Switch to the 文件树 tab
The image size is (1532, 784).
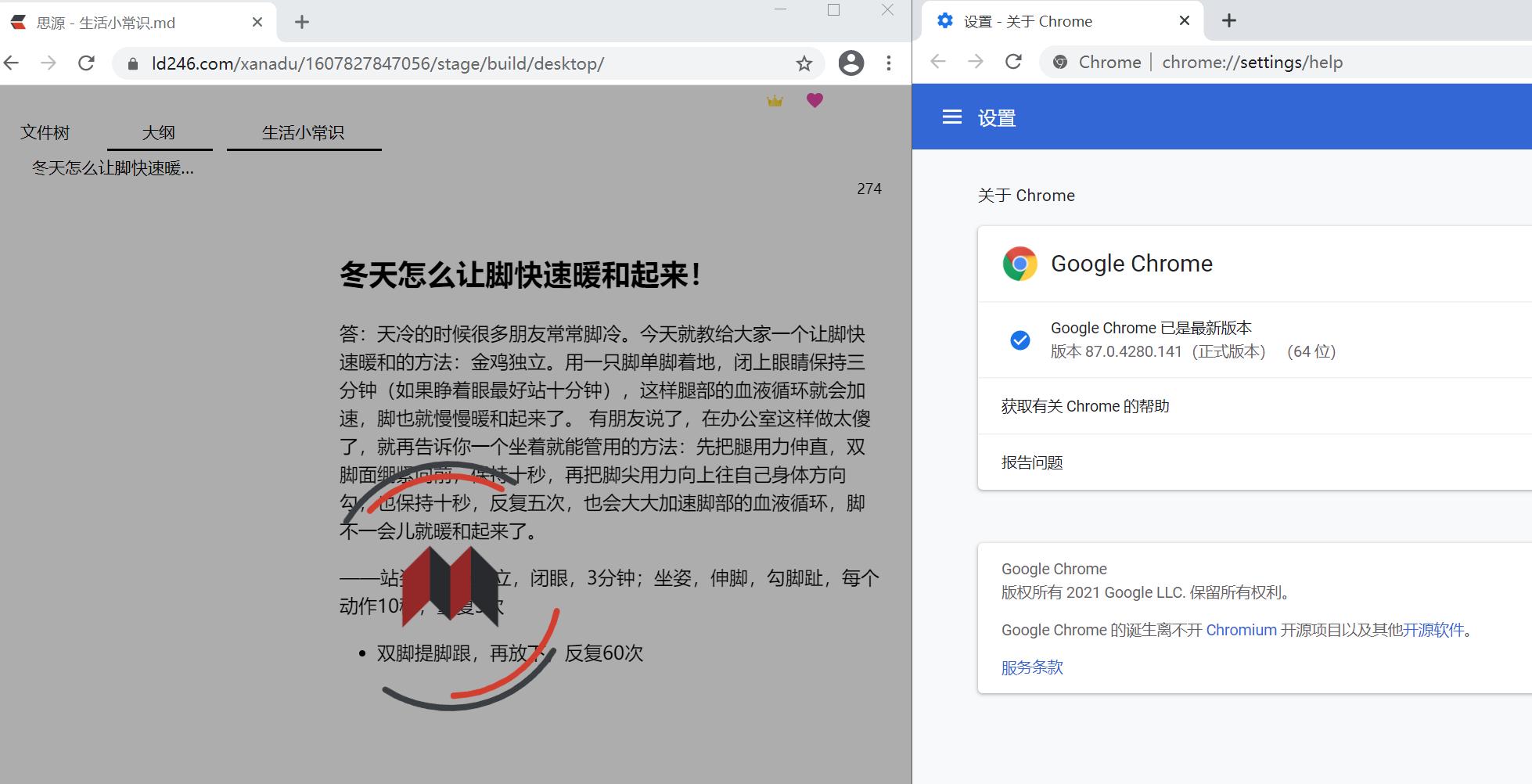45,132
